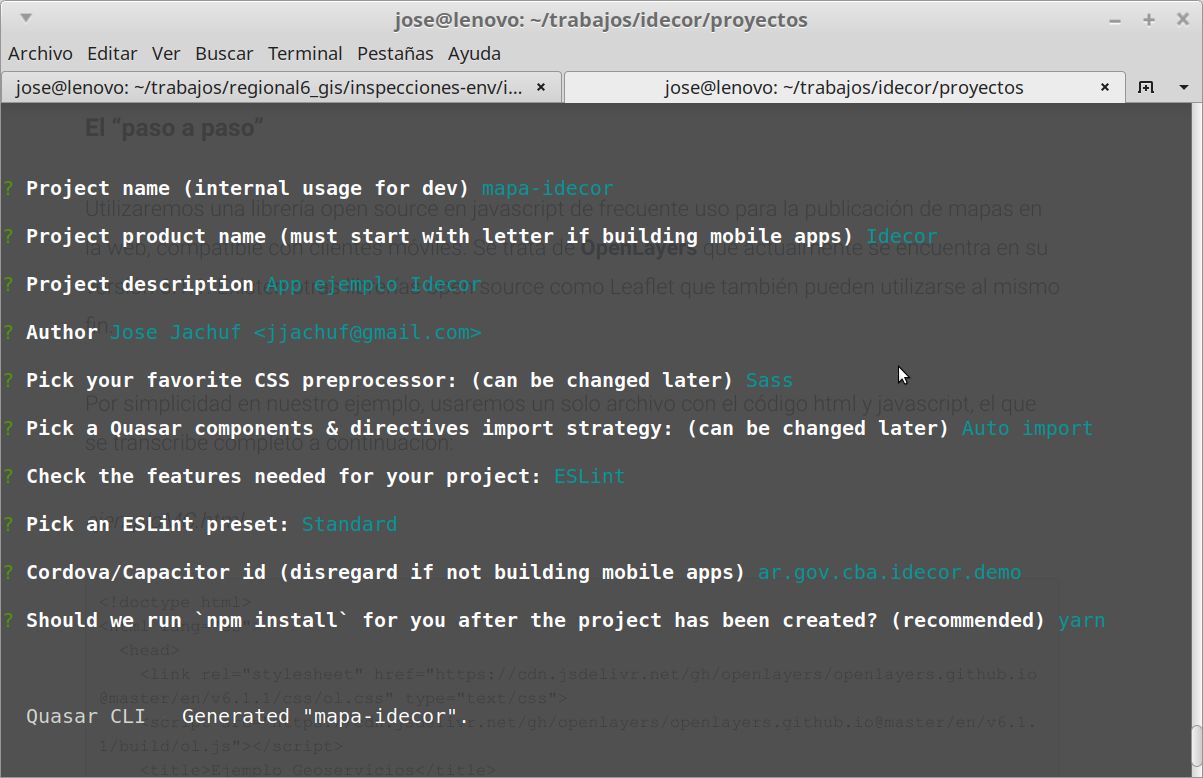1203x778 pixels.
Task: Open the Terminal menu
Action: [305, 53]
